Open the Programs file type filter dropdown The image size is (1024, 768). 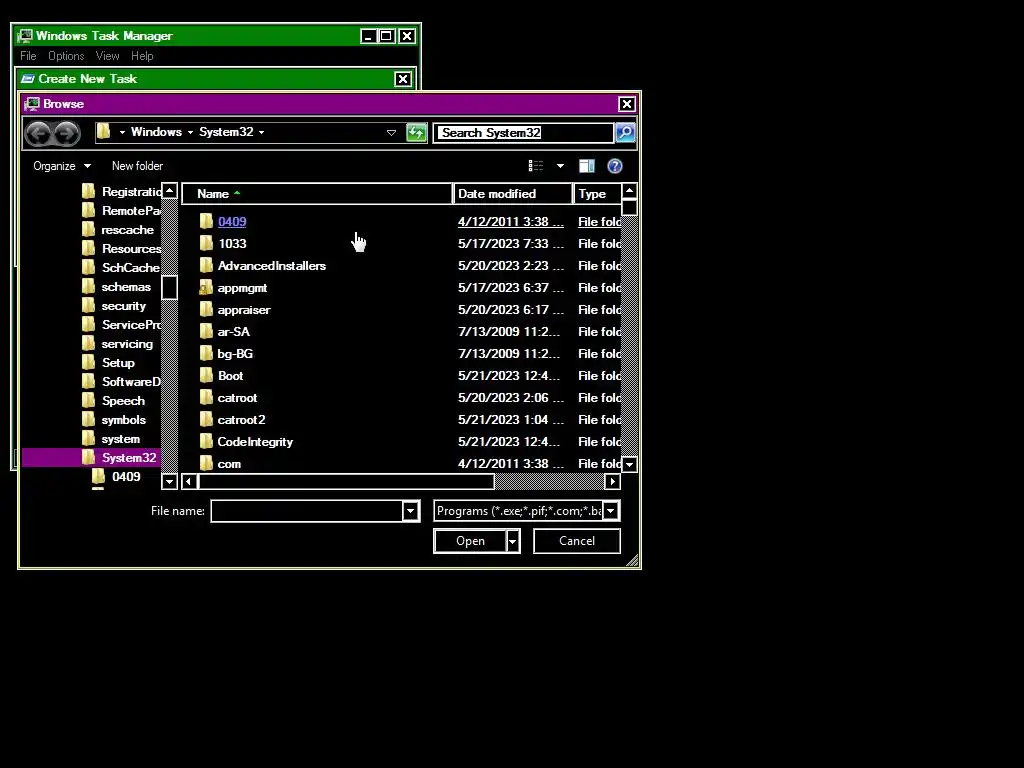point(610,511)
